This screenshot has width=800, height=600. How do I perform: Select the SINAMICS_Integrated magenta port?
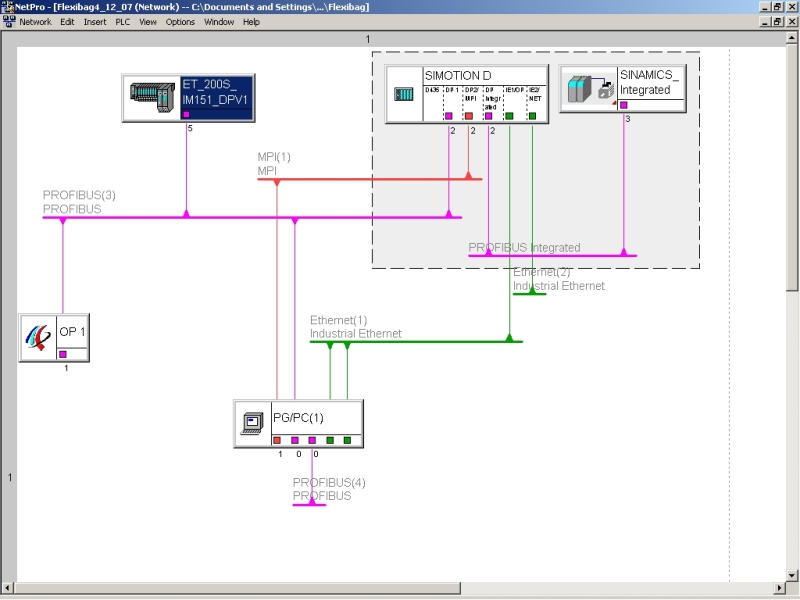pos(623,105)
